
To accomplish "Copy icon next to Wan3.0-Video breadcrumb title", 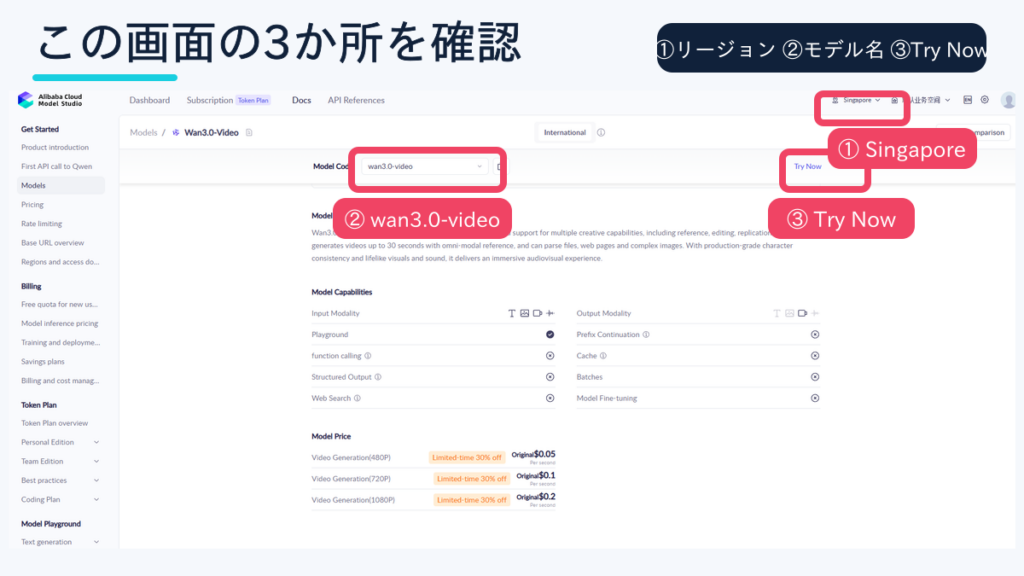I will (249, 133).
